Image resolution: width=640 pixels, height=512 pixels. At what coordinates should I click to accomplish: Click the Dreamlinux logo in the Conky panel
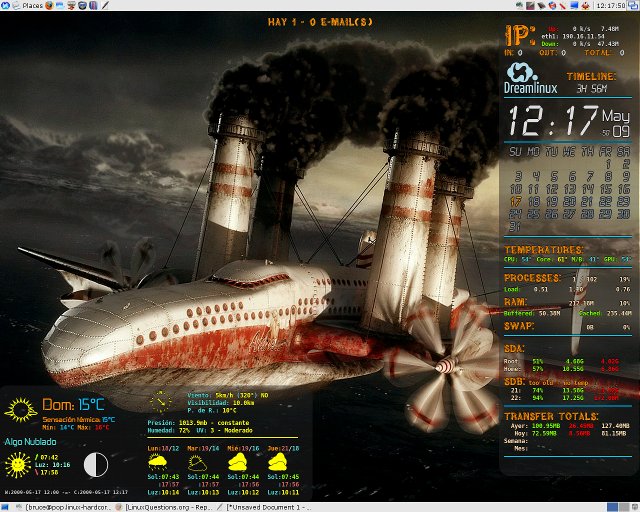point(530,78)
